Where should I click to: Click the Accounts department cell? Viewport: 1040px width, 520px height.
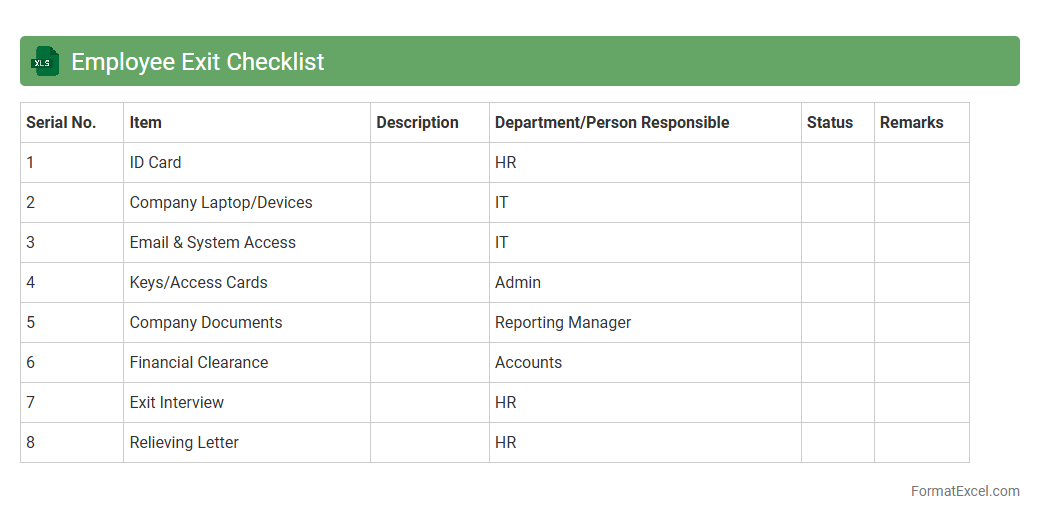(x=528, y=363)
